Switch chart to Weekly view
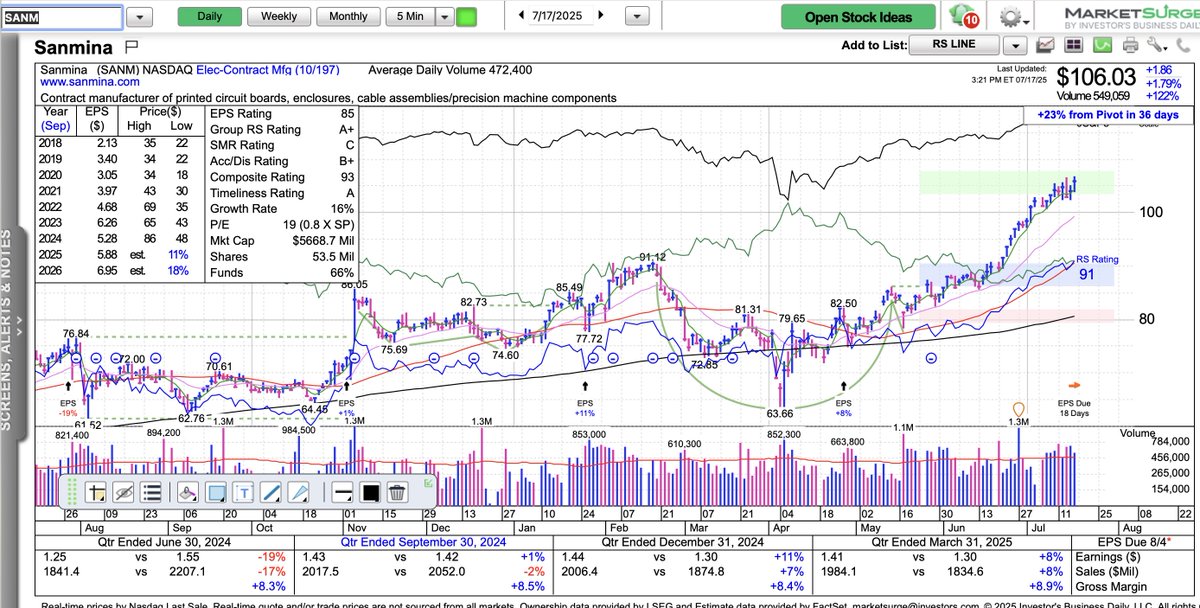1200x608 pixels. (279, 17)
